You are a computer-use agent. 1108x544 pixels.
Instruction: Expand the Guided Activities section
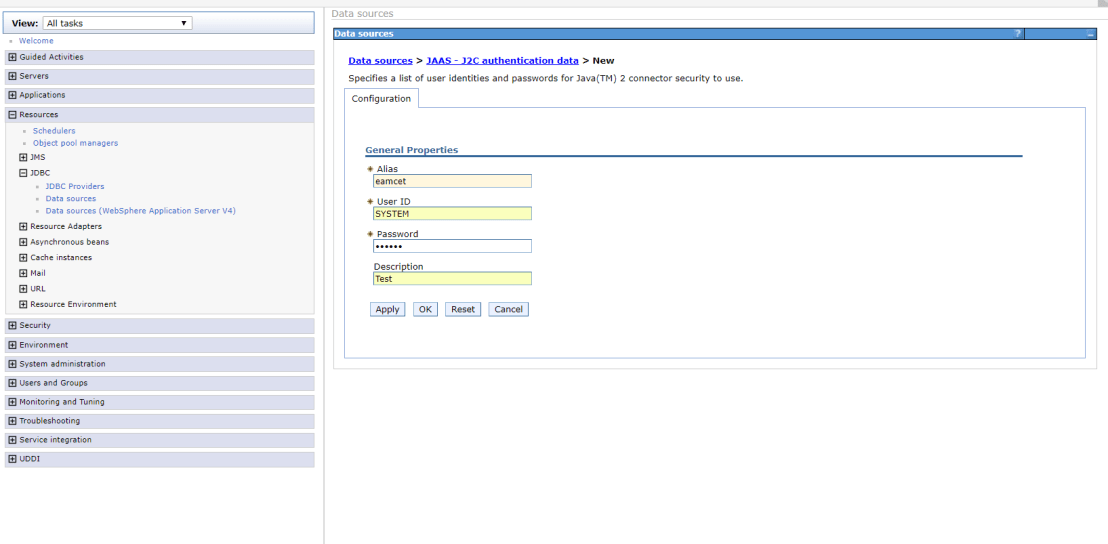(x=12, y=57)
